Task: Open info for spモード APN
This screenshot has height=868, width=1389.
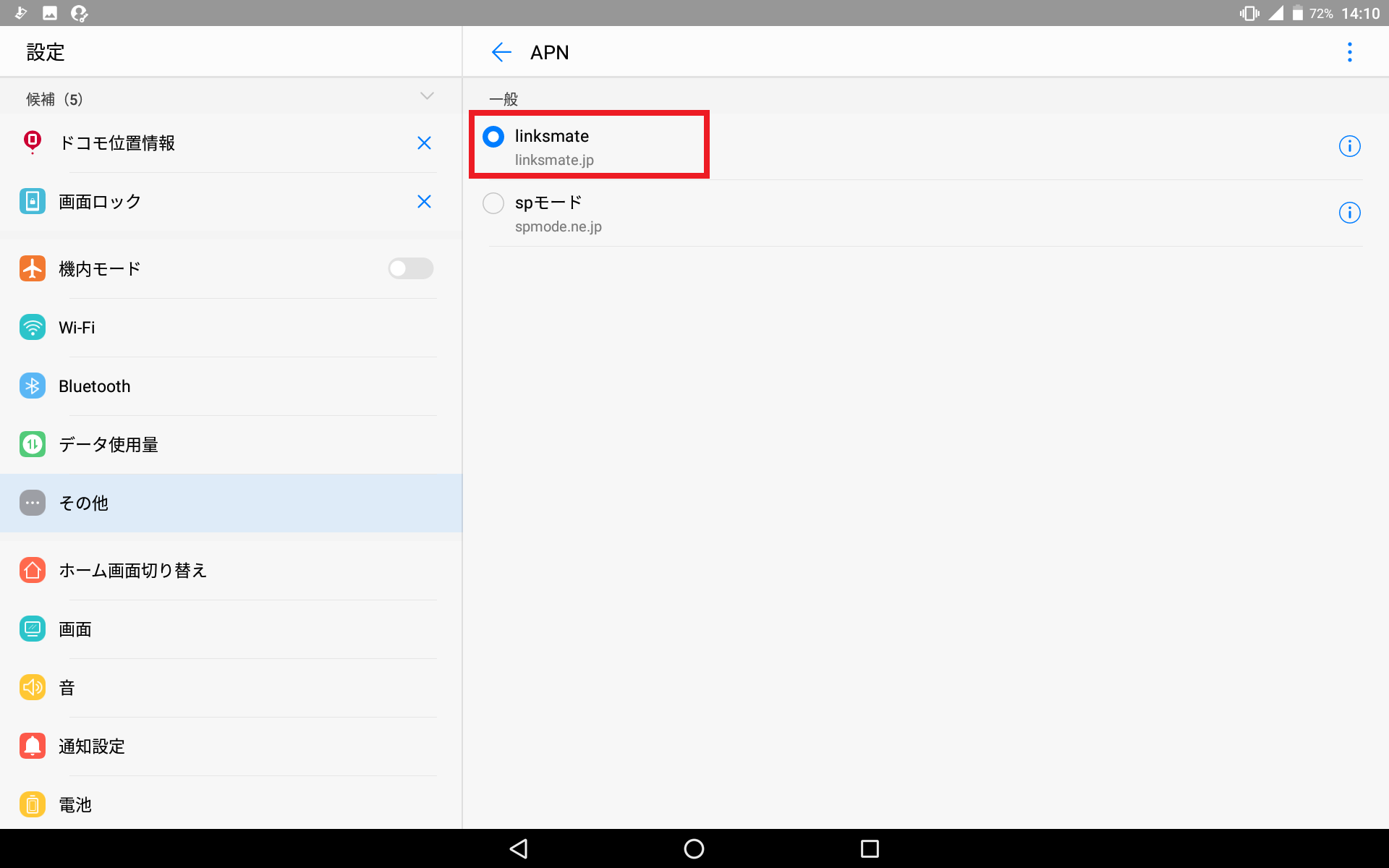Action: coord(1349,213)
